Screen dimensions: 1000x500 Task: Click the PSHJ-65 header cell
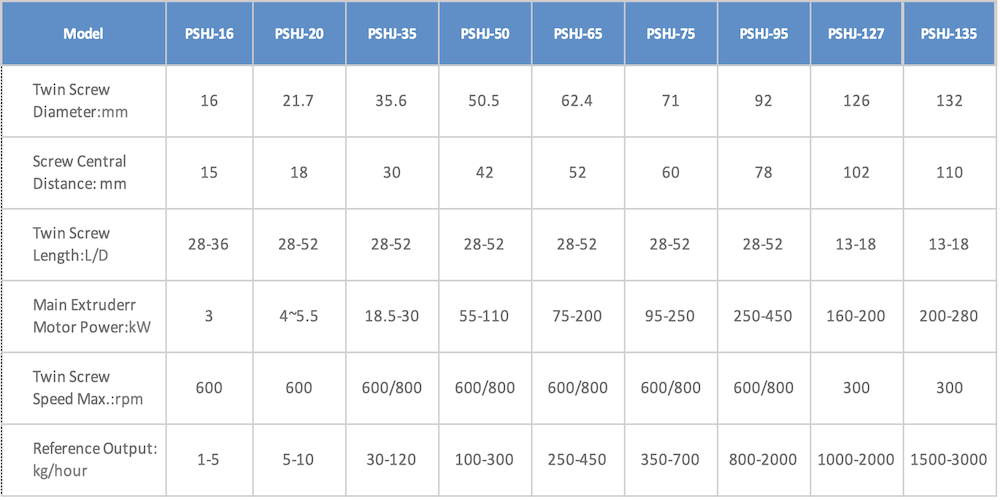(578, 34)
